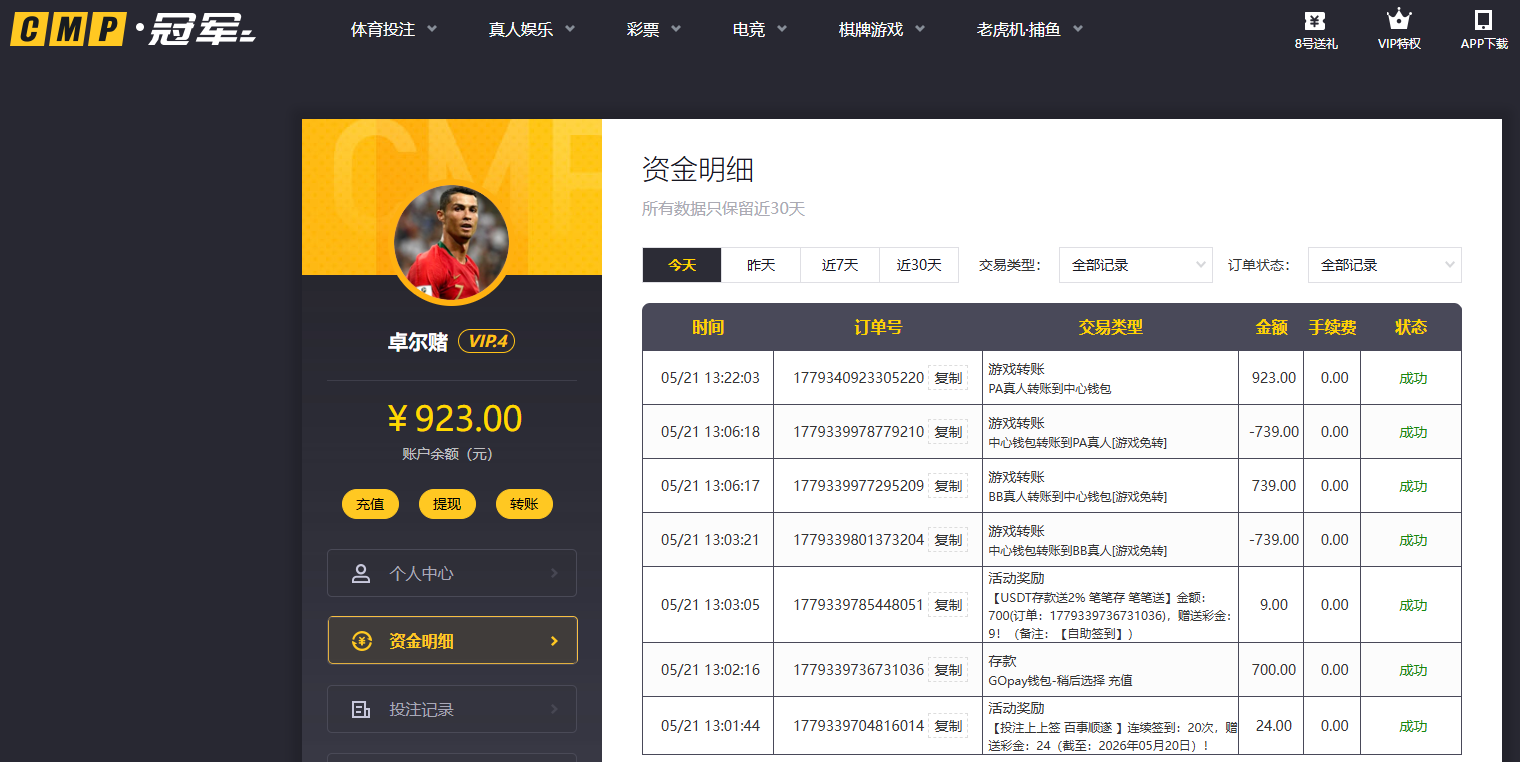1520x762 pixels.
Task: Copy order number 1779339704816014
Action: (x=948, y=726)
